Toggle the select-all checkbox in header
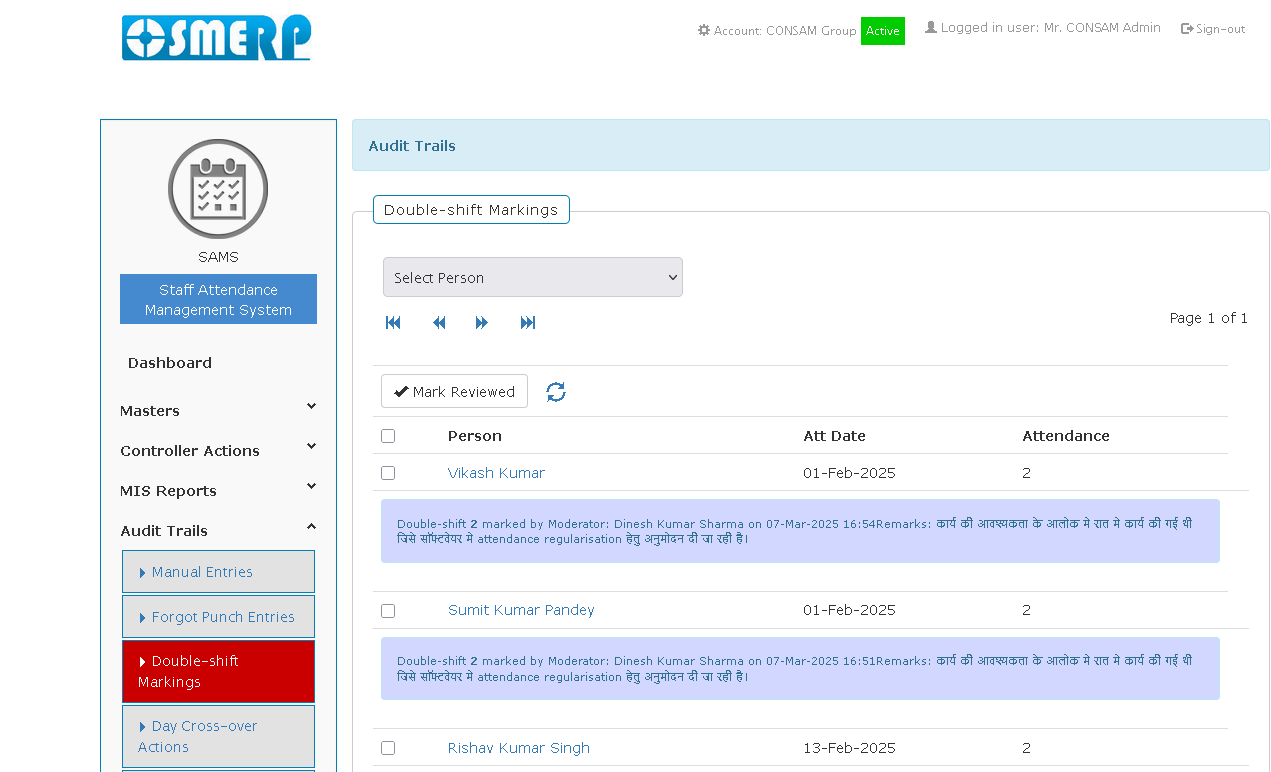1271x772 pixels. pos(388,436)
